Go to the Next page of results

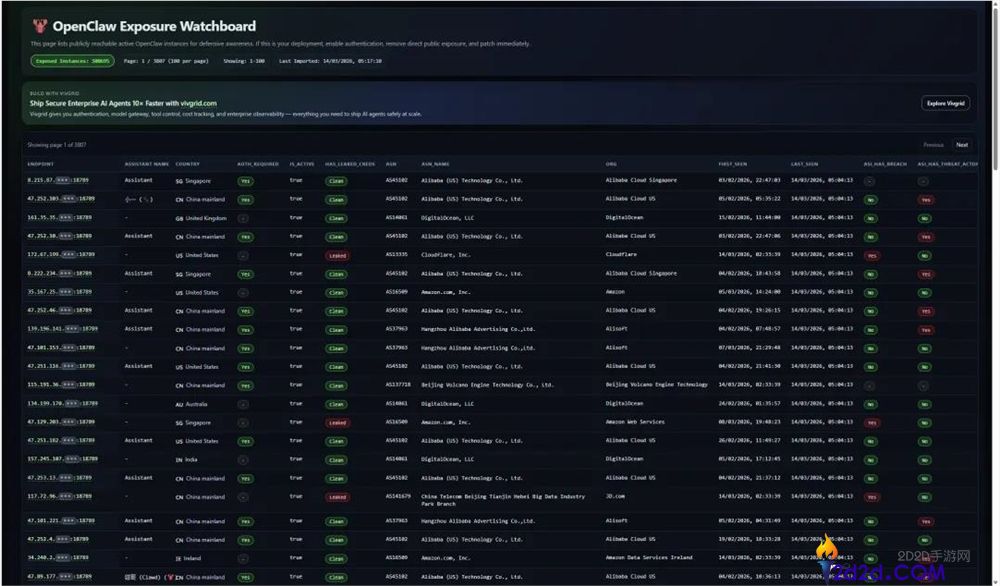coord(961,145)
